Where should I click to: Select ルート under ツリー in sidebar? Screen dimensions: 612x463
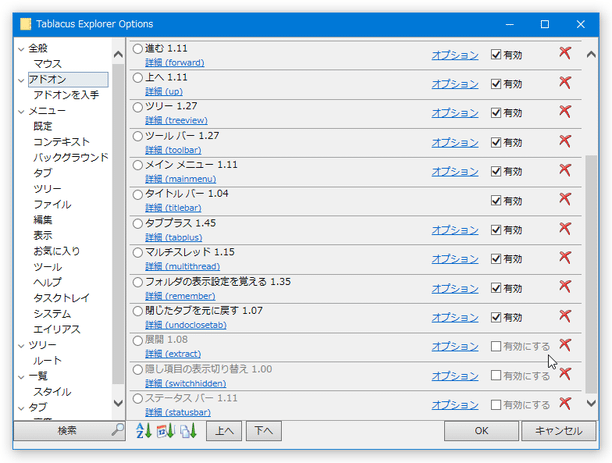(x=47, y=360)
